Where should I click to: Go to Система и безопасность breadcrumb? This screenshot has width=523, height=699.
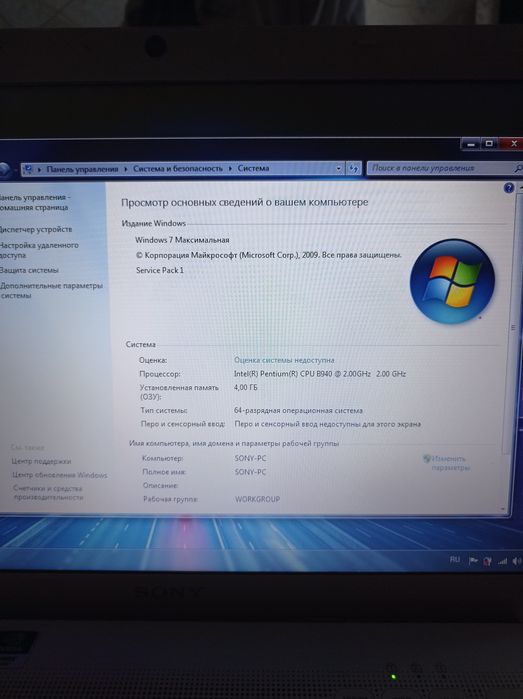click(177, 169)
